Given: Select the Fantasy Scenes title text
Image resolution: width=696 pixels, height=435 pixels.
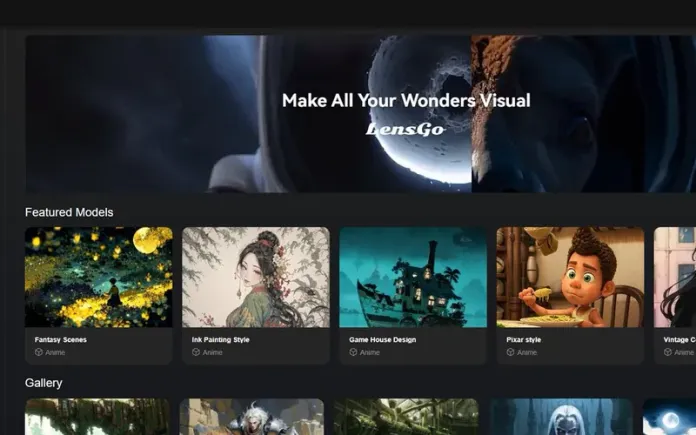Looking at the screenshot, I should [x=60, y=340].
